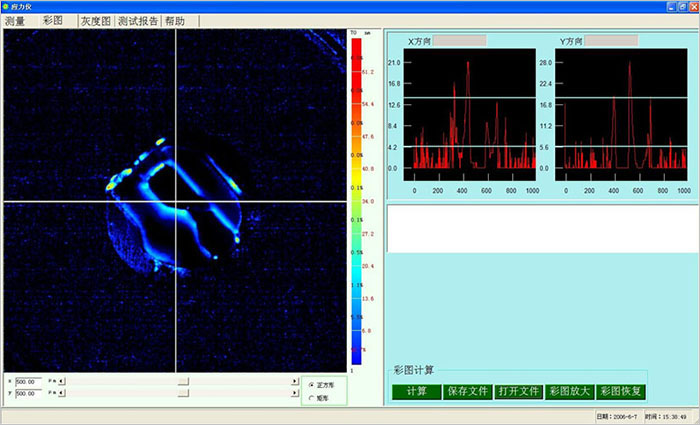Select the 矩形 radio button
This screenshot has height=425, width=700.
pyautogui.click(x=310, y=398)
